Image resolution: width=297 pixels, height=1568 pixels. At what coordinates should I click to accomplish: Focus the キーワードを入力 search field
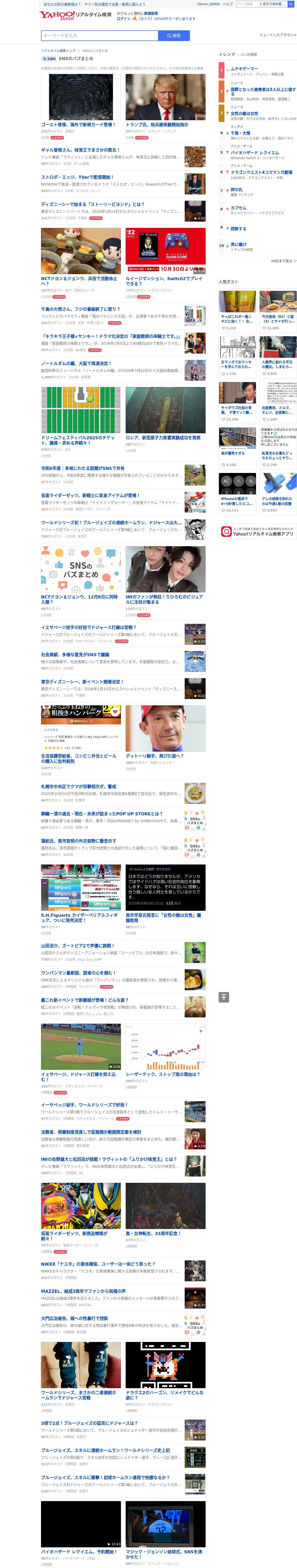coord(100,35)
